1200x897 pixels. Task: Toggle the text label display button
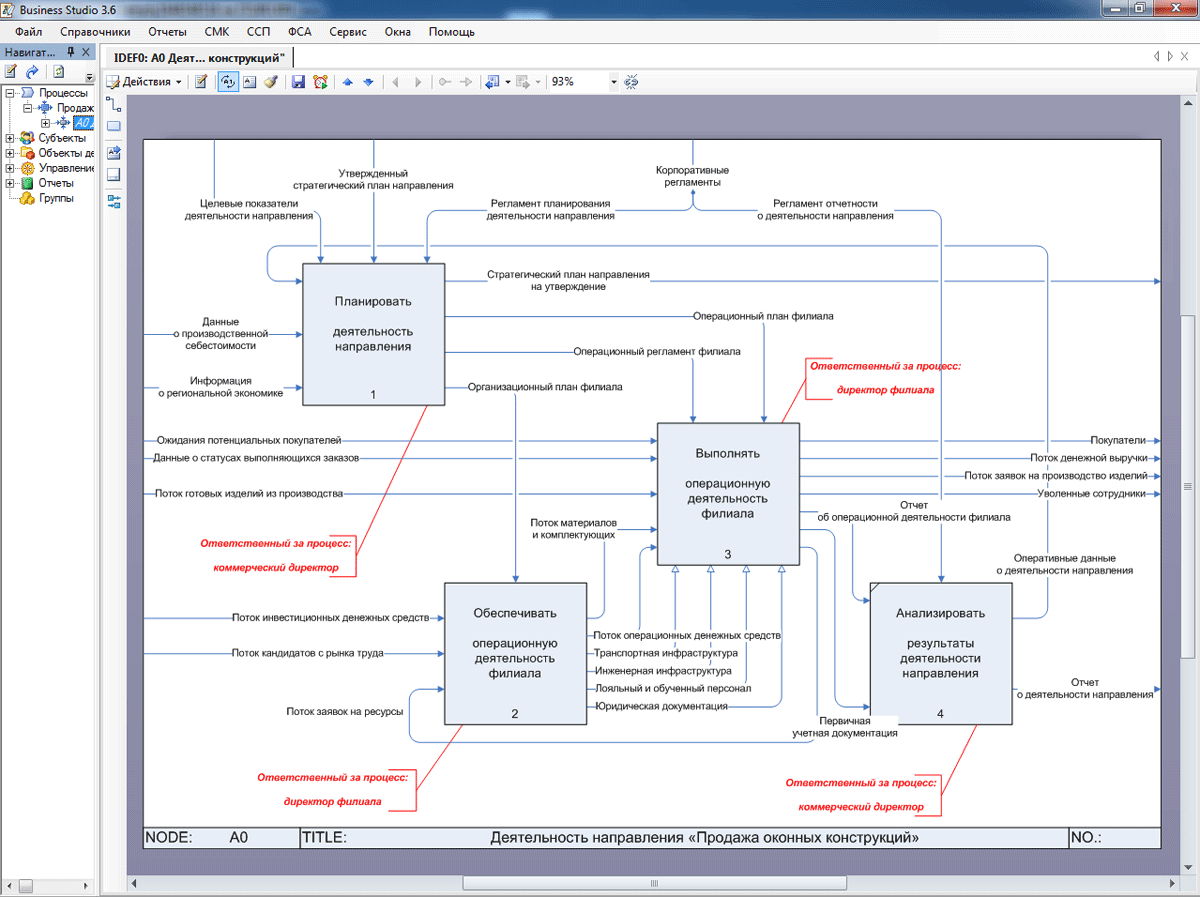(249, 82)
